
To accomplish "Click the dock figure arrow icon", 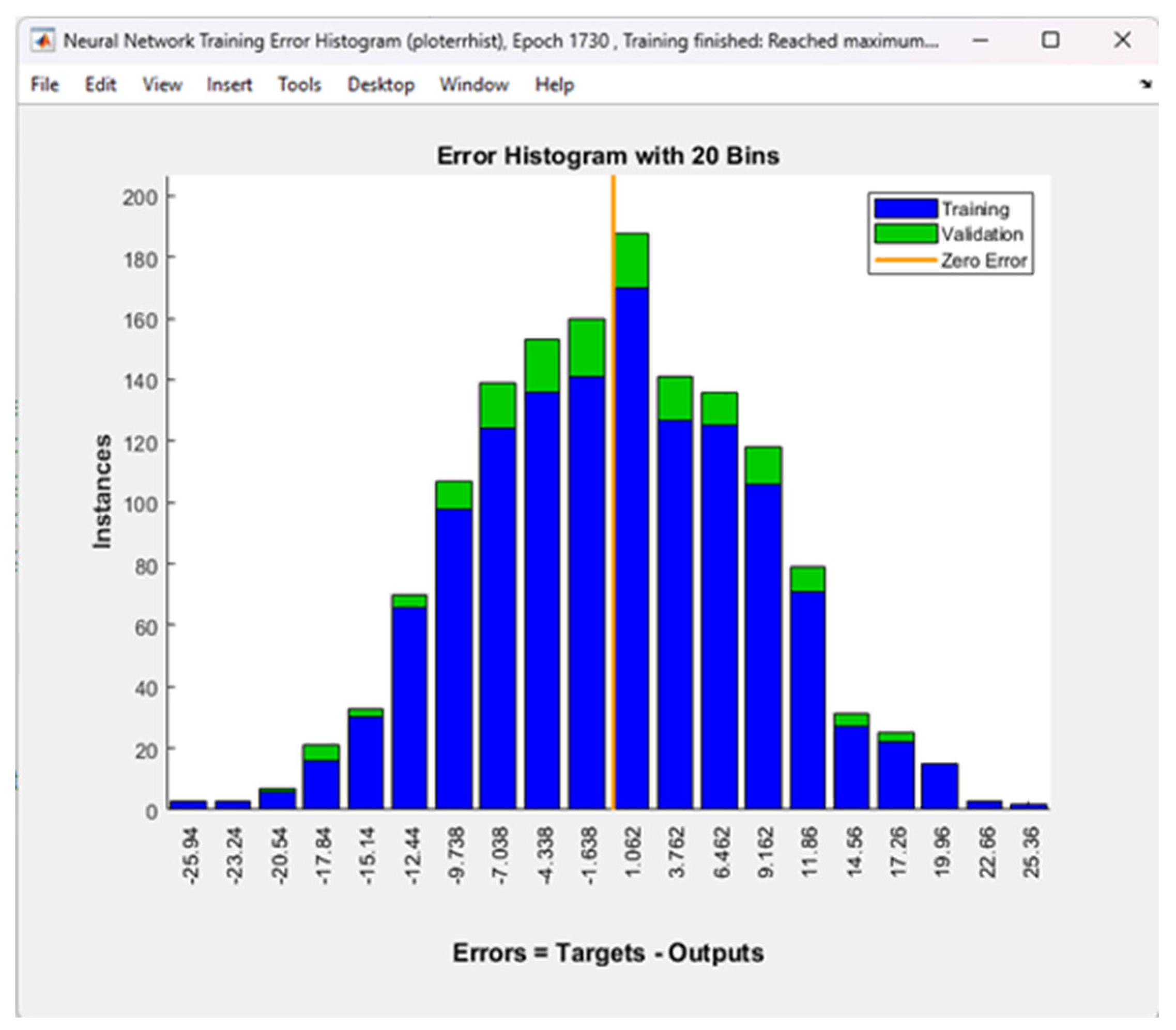I will (1146, 84).
